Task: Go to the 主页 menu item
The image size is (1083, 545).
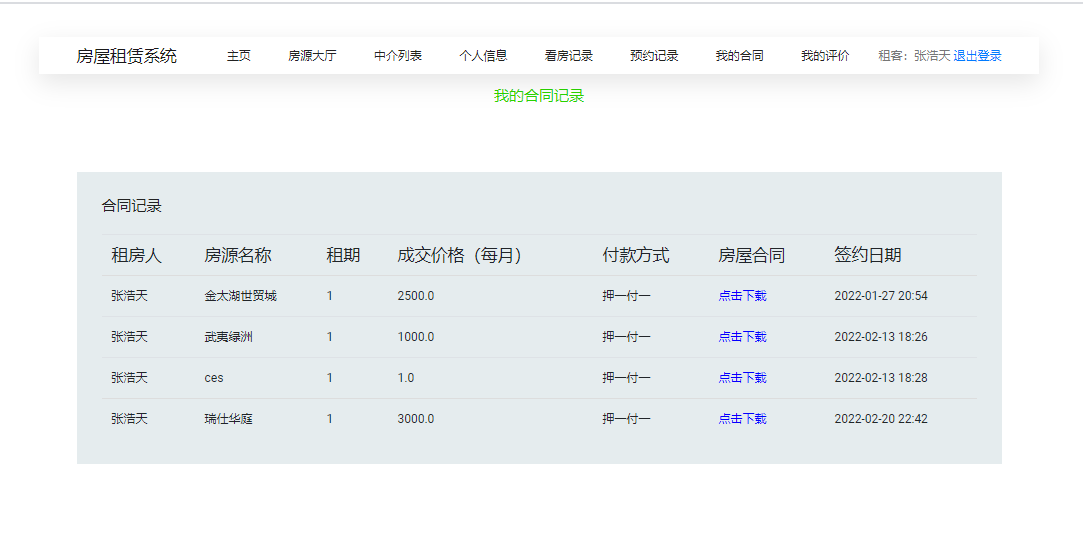Action: click(239, 56)
